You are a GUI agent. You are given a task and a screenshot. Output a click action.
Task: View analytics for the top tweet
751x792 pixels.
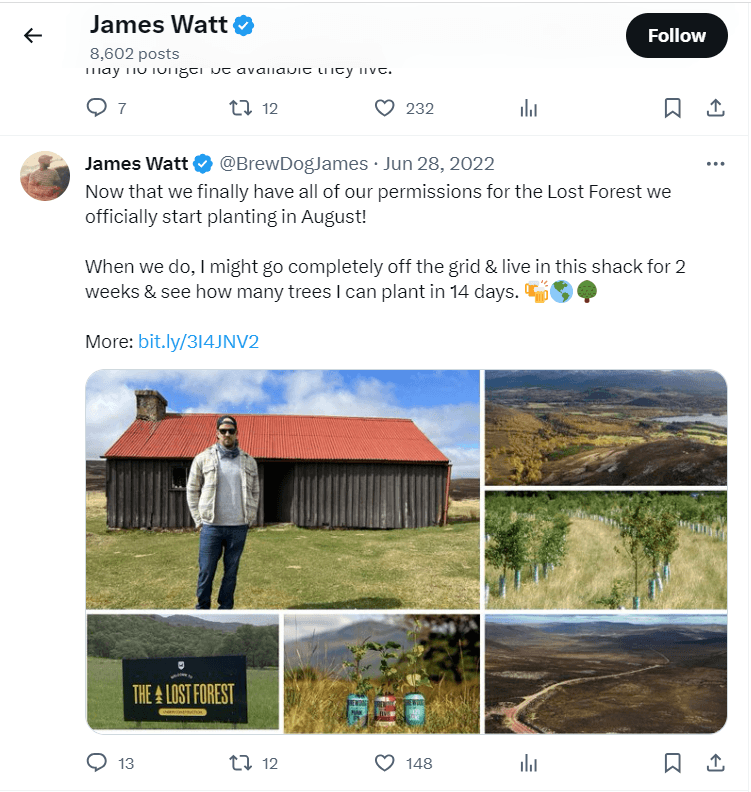click(x=529, y=108)
